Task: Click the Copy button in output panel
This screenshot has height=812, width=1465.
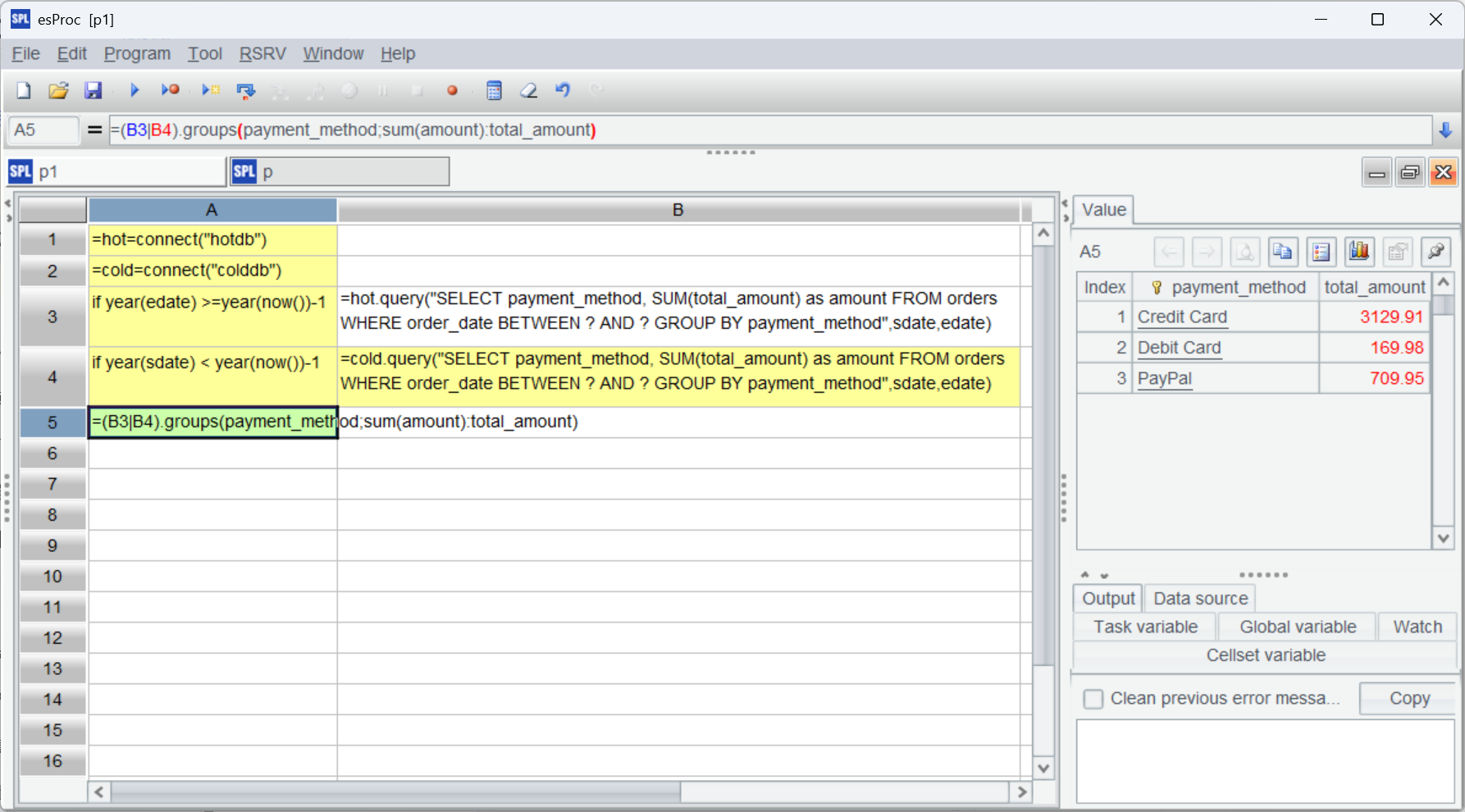Action: 1408,699
